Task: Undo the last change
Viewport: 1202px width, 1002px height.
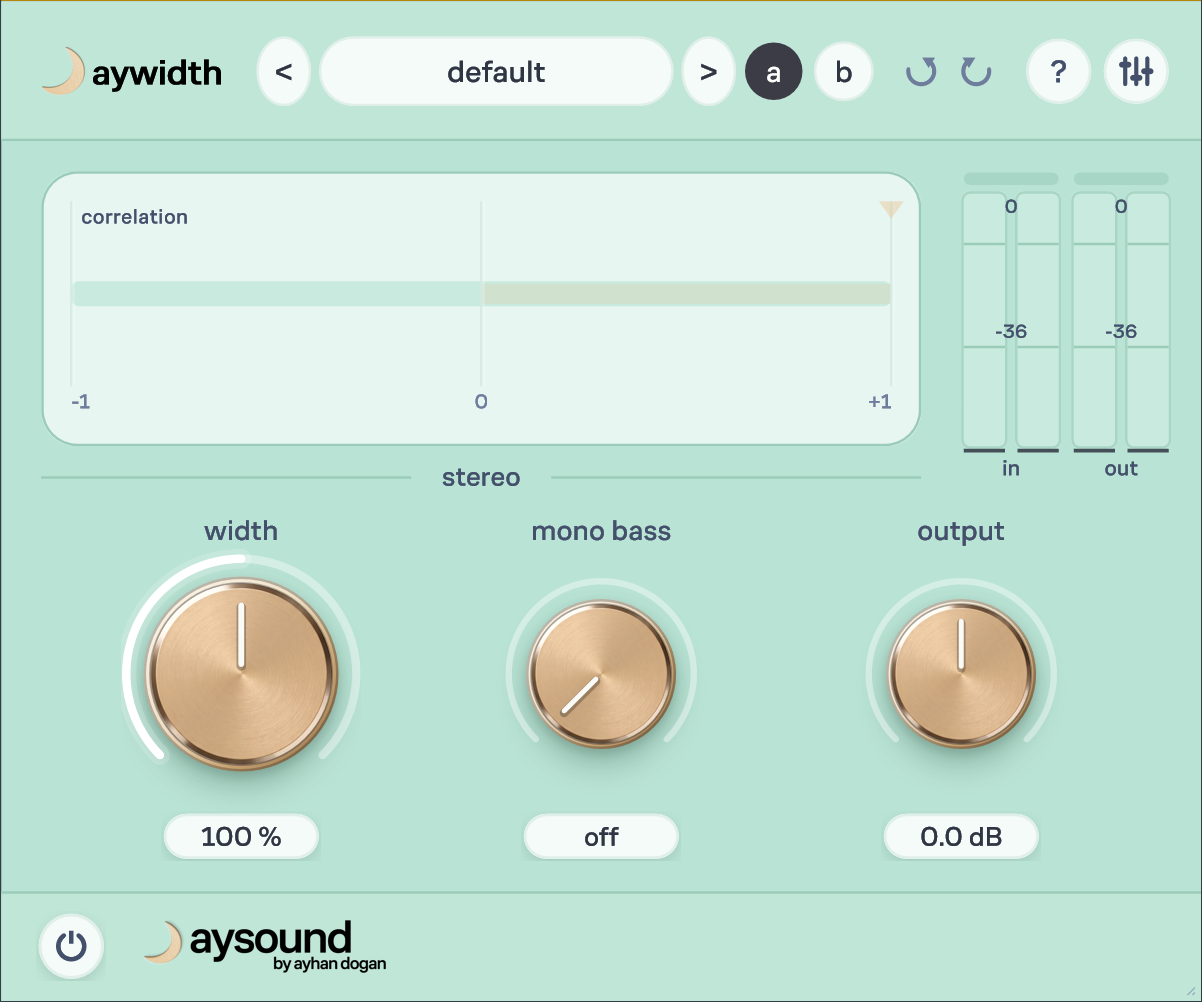Action: (921, 72)
